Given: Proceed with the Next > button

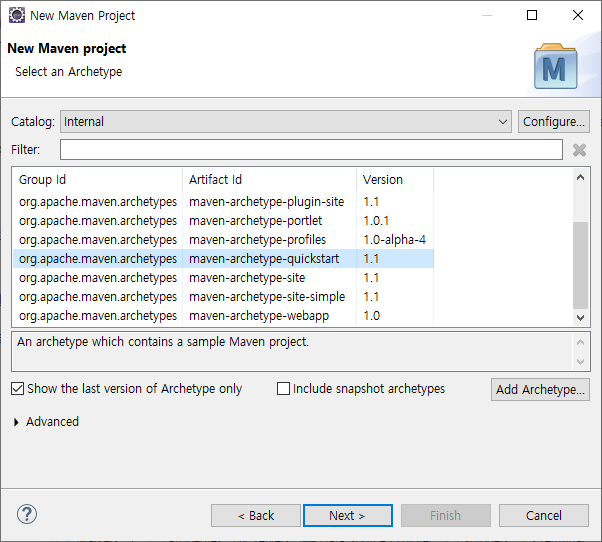Looking at the screenshot, I should (x=348, y=516).
